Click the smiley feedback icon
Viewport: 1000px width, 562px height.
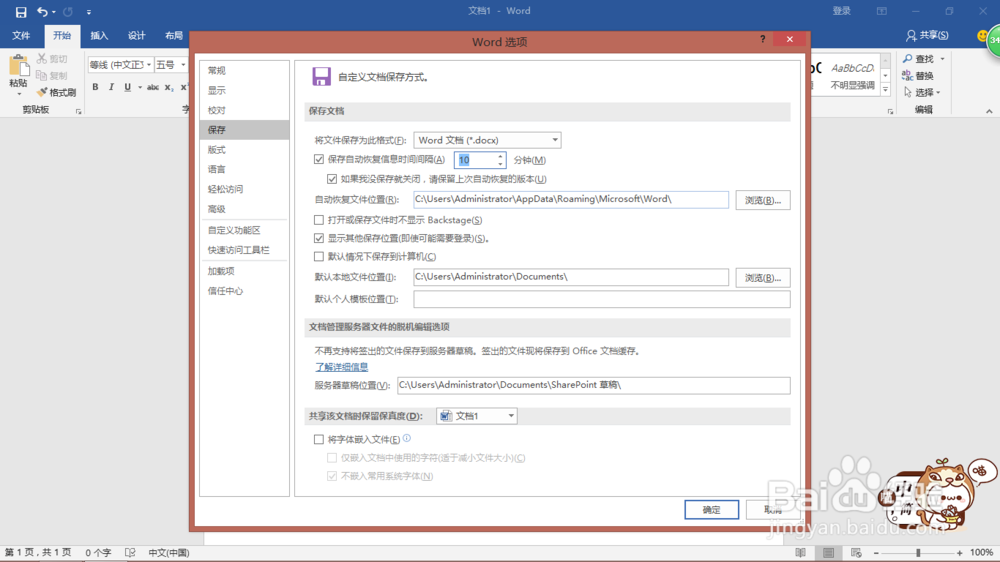(982, 36)
